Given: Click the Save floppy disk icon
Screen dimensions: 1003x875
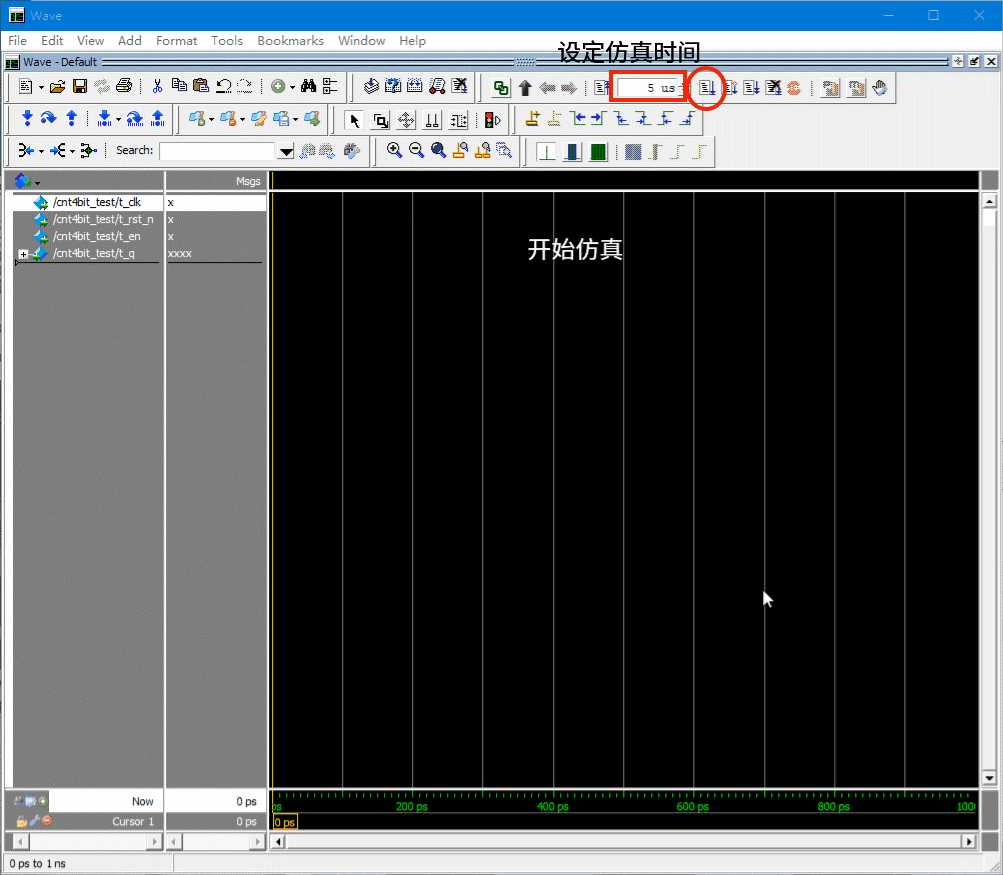Looking at the screenshot, I should pos(80,86).
